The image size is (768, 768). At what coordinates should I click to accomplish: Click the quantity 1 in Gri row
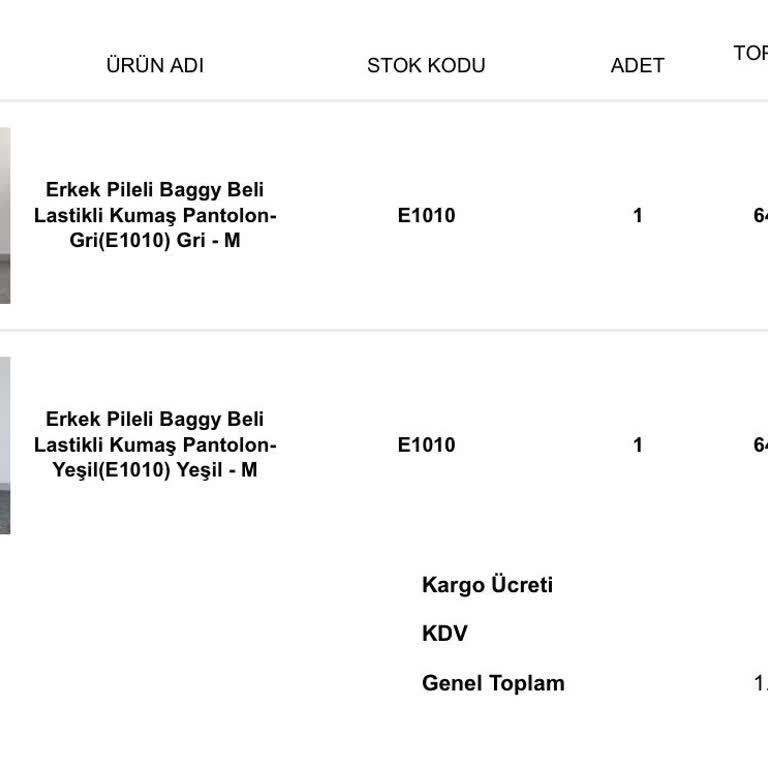638,216
